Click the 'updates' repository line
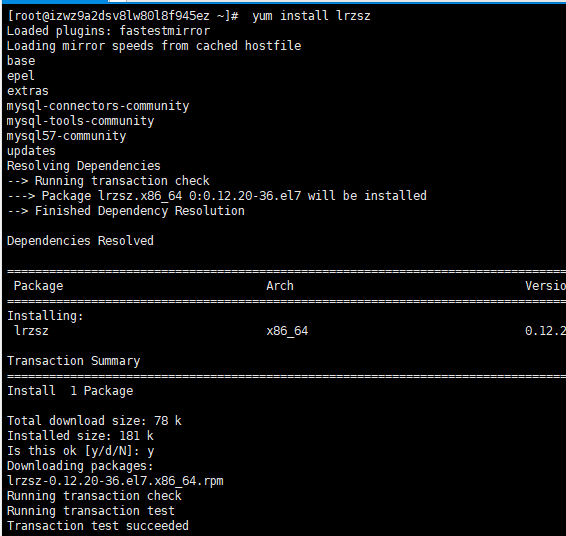The image size is (566, 536). pos(31,151)
